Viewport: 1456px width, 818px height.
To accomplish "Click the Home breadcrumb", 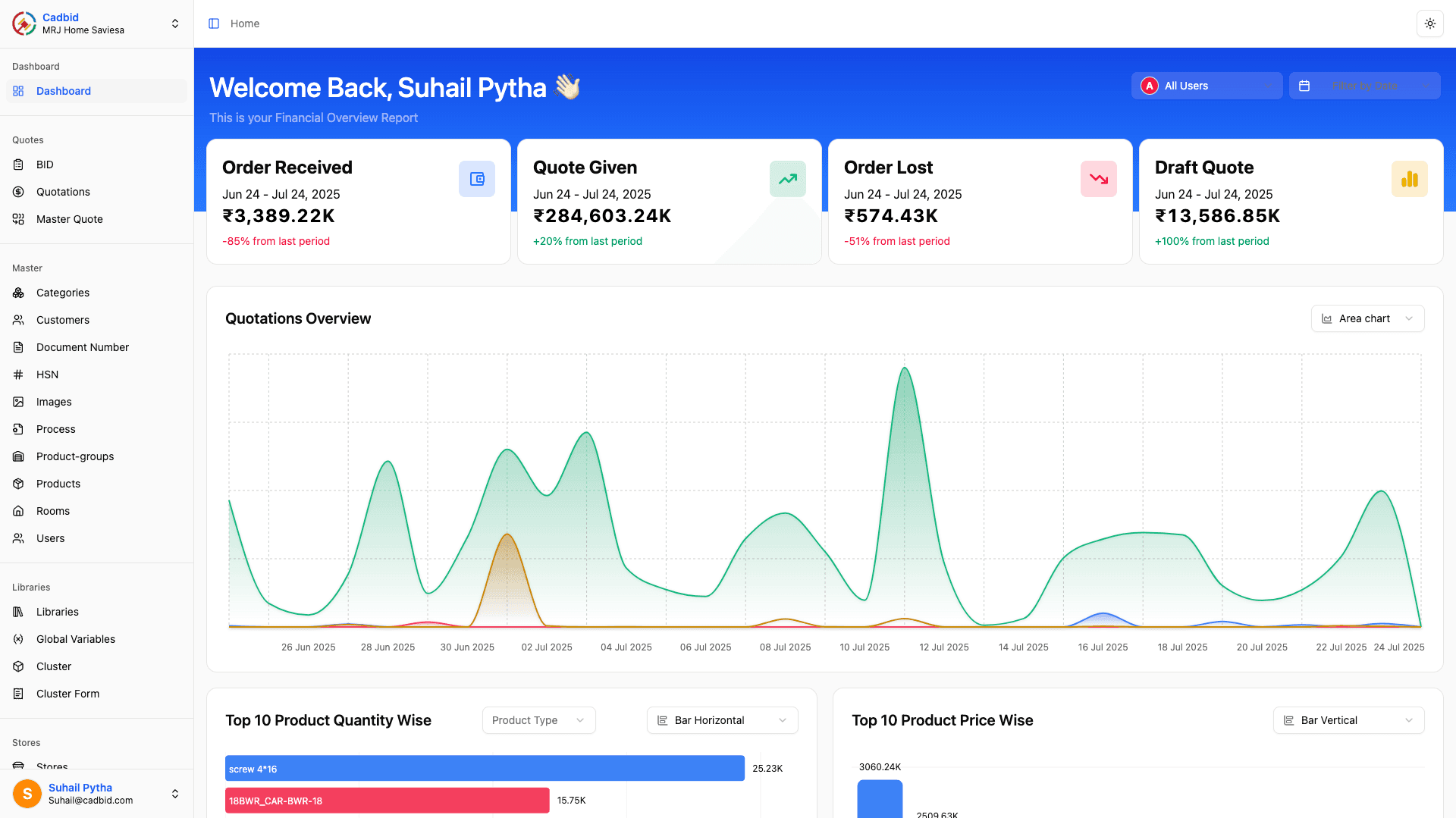I will (x=245, y=24).
